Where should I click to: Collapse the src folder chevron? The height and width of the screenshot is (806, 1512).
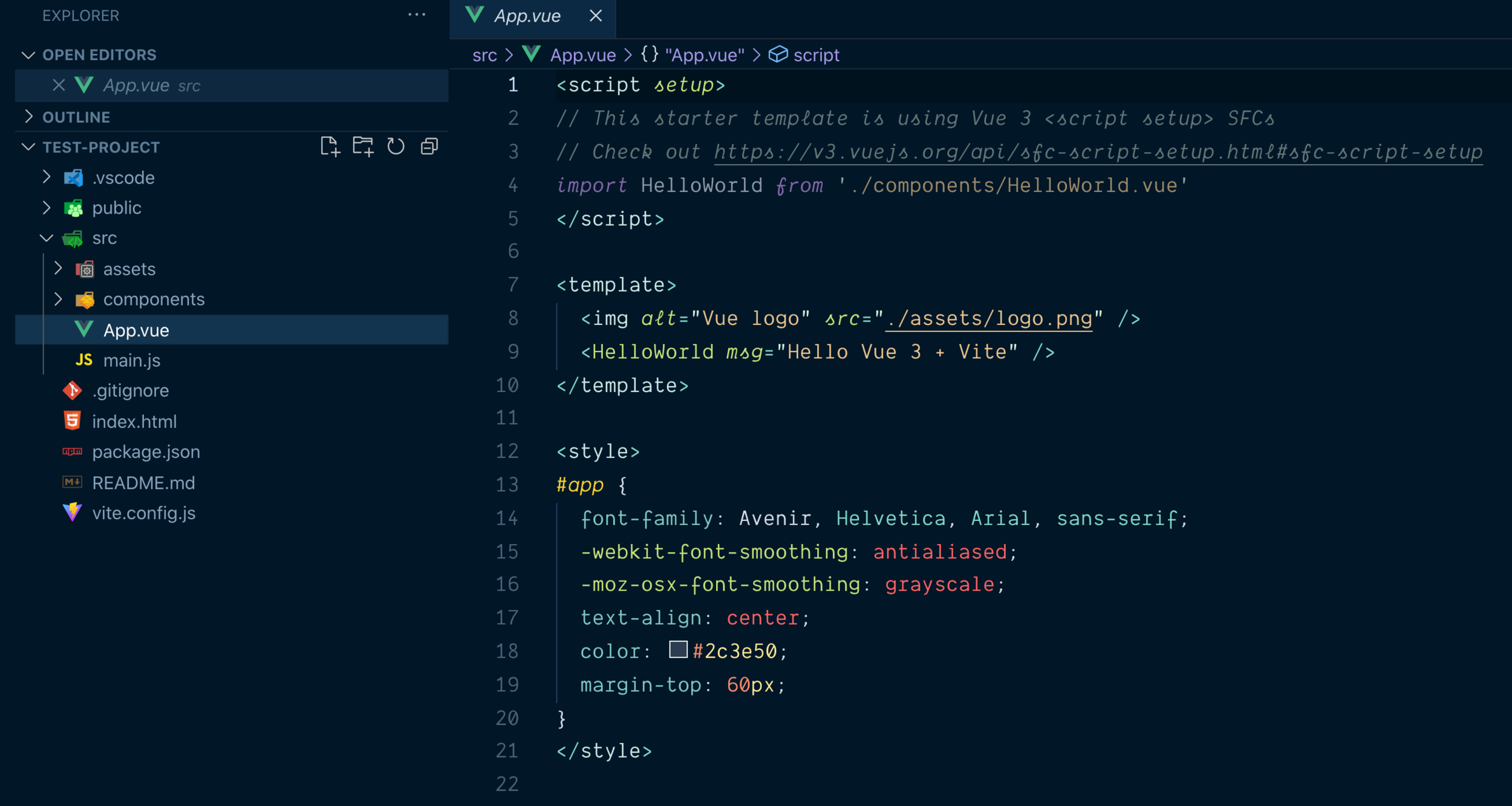(x=47, y=238)
